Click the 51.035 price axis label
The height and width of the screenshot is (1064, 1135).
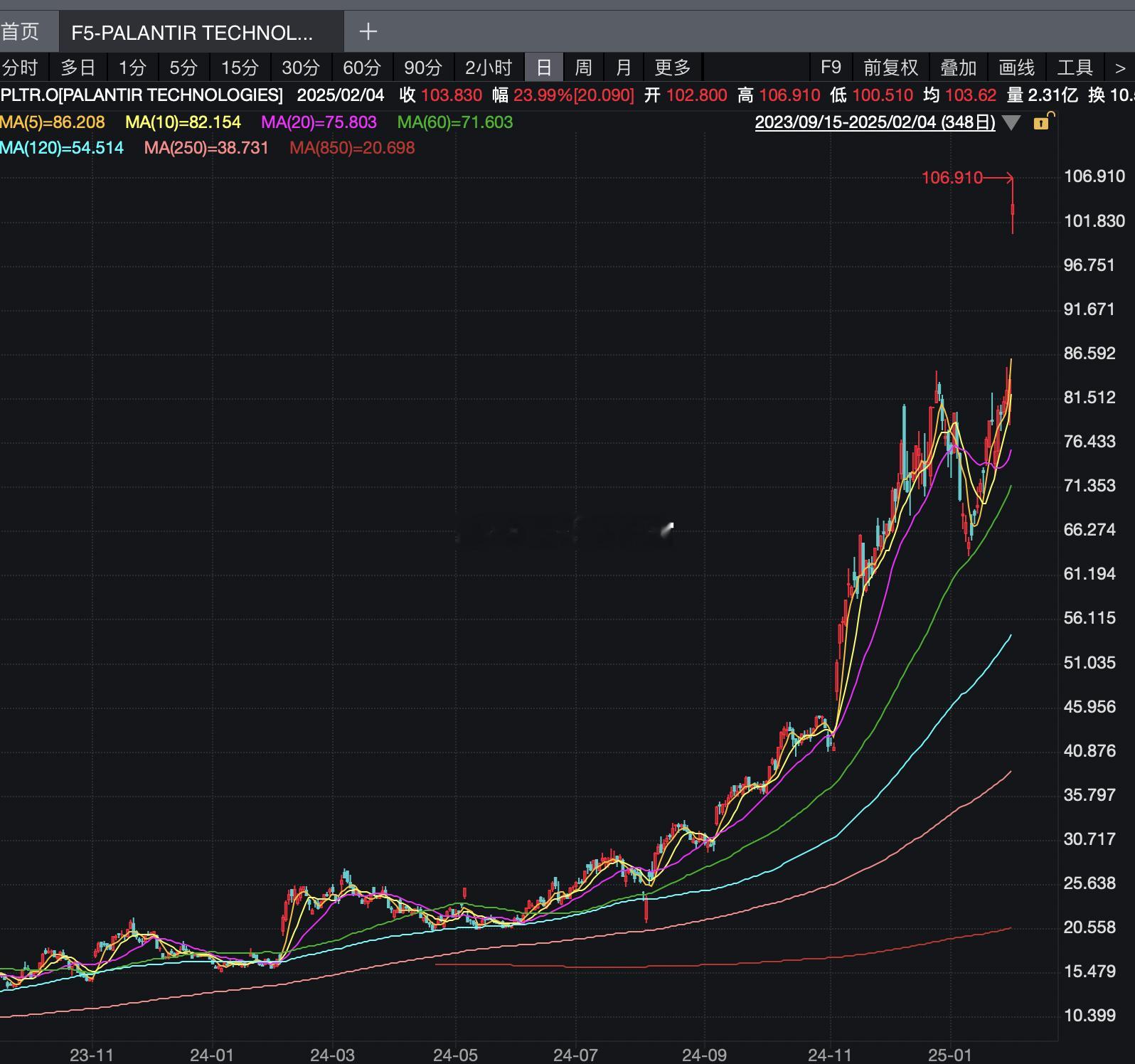pyautogui.click(x=1089, y=663)
